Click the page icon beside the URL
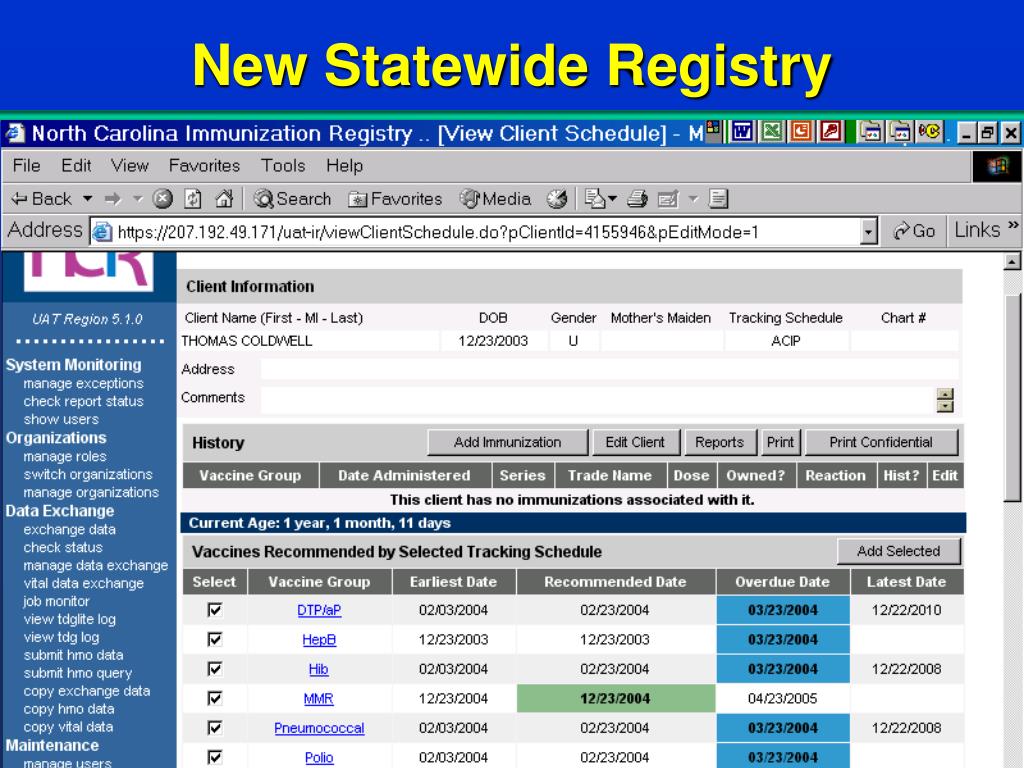The height and width of the screenshot is (768, 1024). pyautogui.click(x=102, y=231)
